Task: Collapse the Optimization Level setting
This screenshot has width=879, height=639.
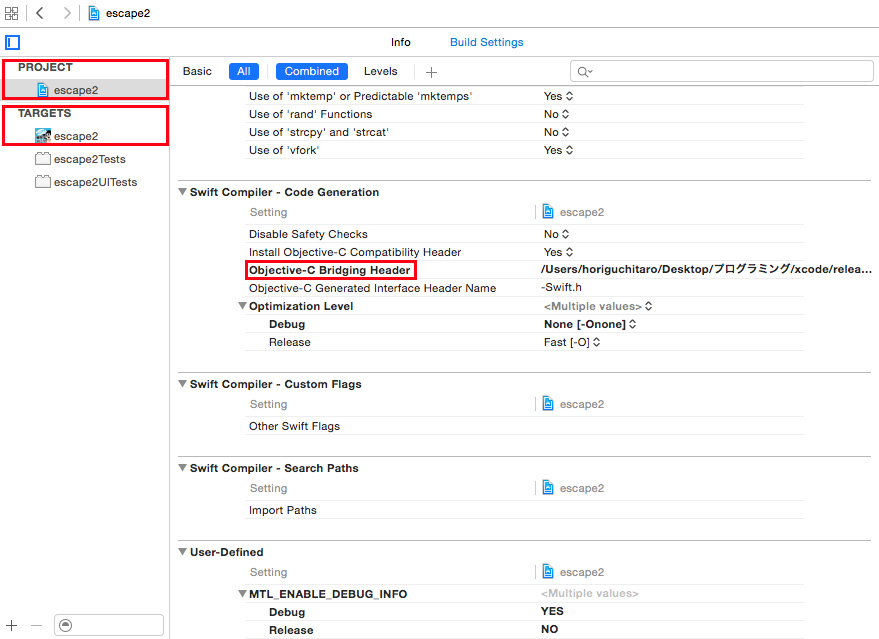Action: (x=242, y=305)
